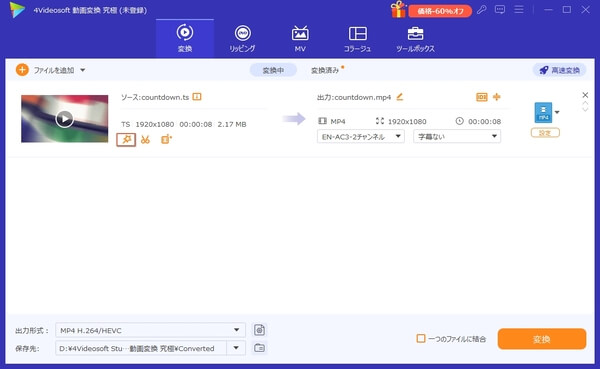Open the metadata ID3 editor icon
Image resolution: width=600 pixels, height=369 pixels.
(481, 97)
